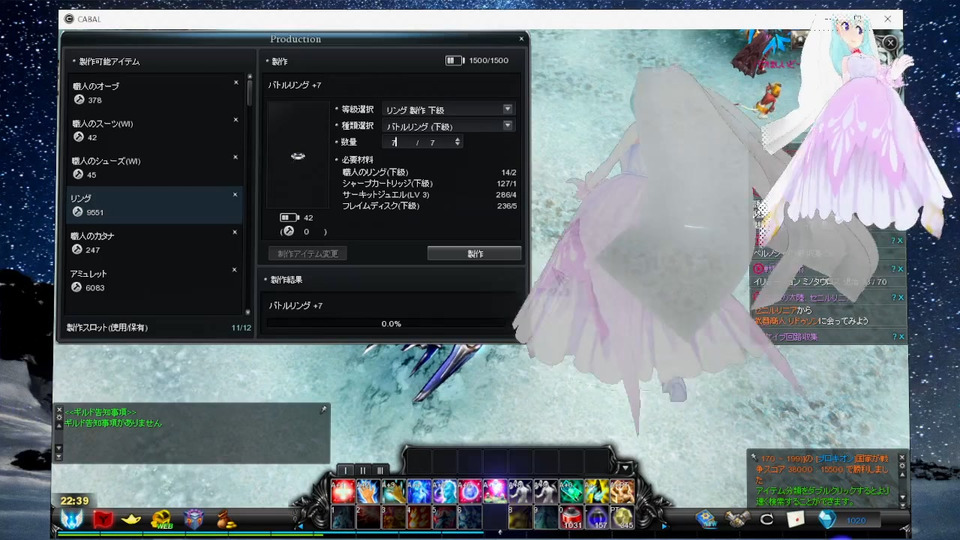
Task: Use the red potion in slot 0
Action: (571, 517)
